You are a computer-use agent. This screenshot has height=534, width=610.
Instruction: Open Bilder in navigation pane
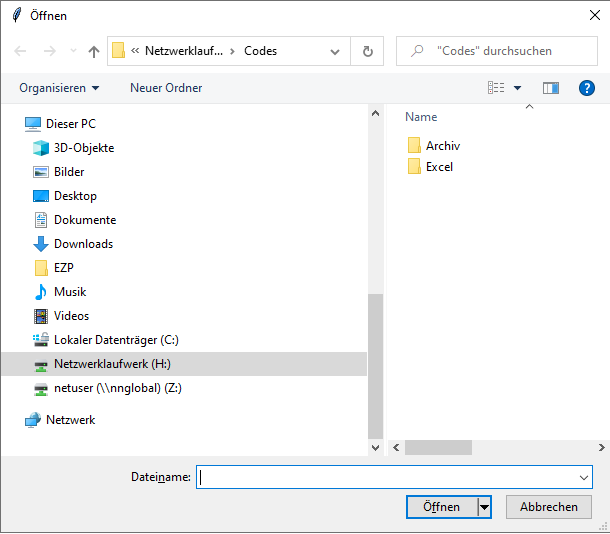tap(69, 172)
